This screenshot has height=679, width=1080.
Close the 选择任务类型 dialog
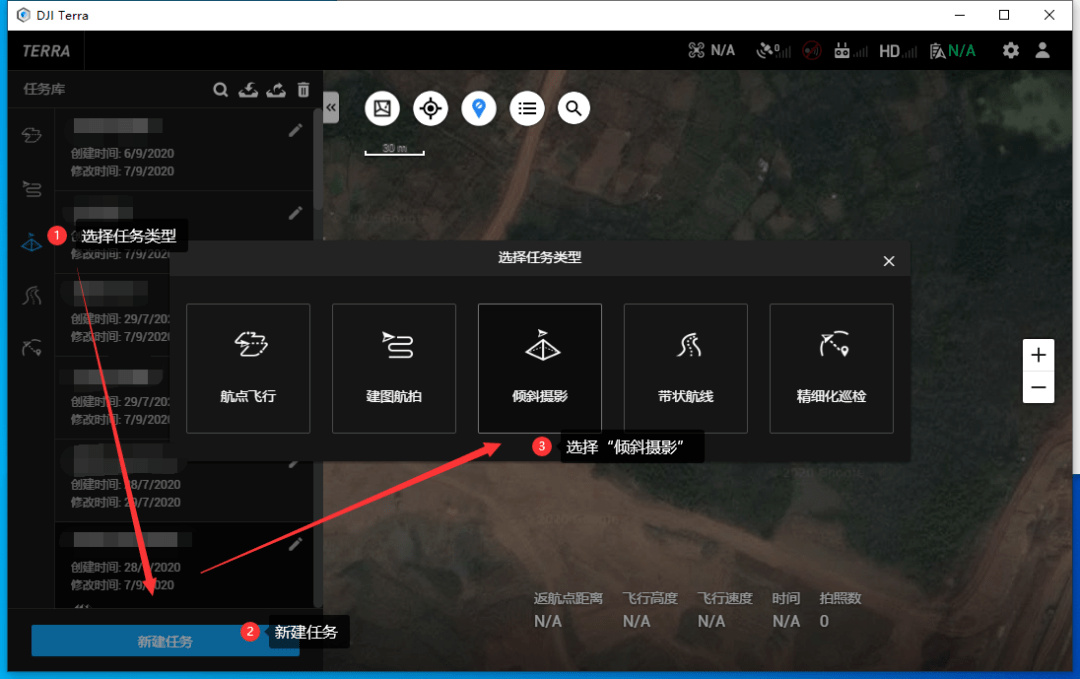pos(889,261)
